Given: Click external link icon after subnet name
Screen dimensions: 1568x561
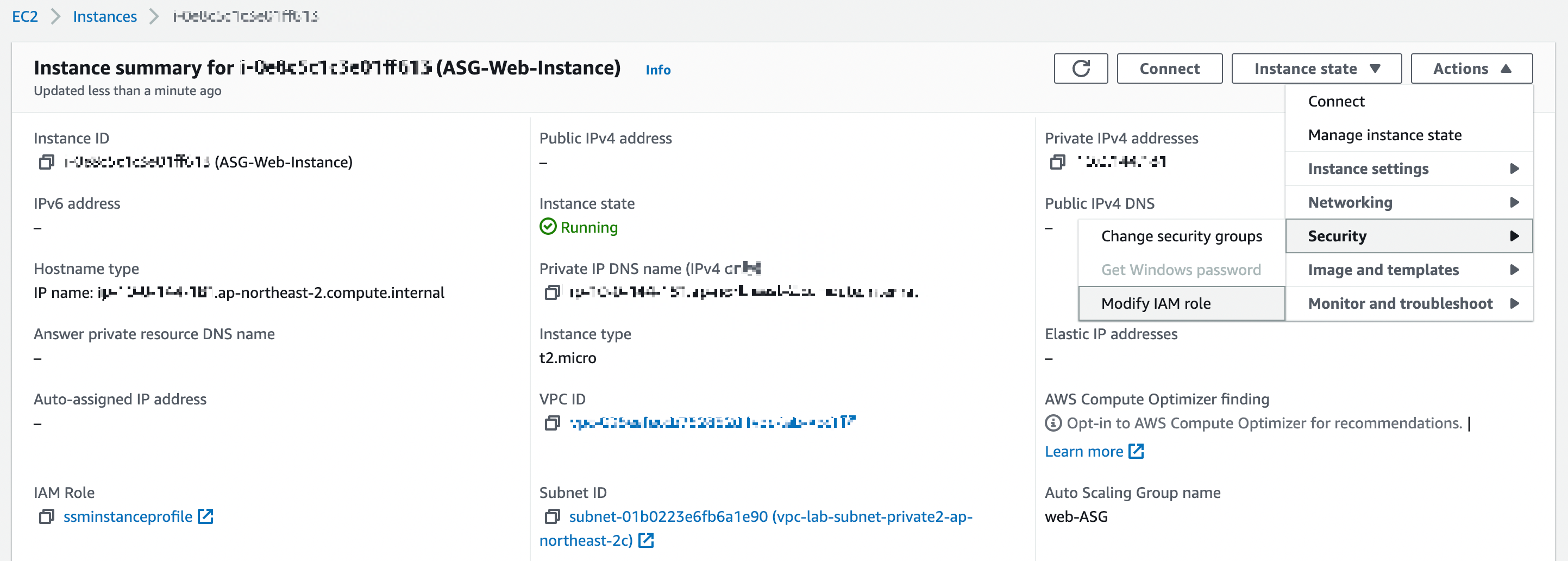Looking at the screenshot, I should (x=646, y=540).
